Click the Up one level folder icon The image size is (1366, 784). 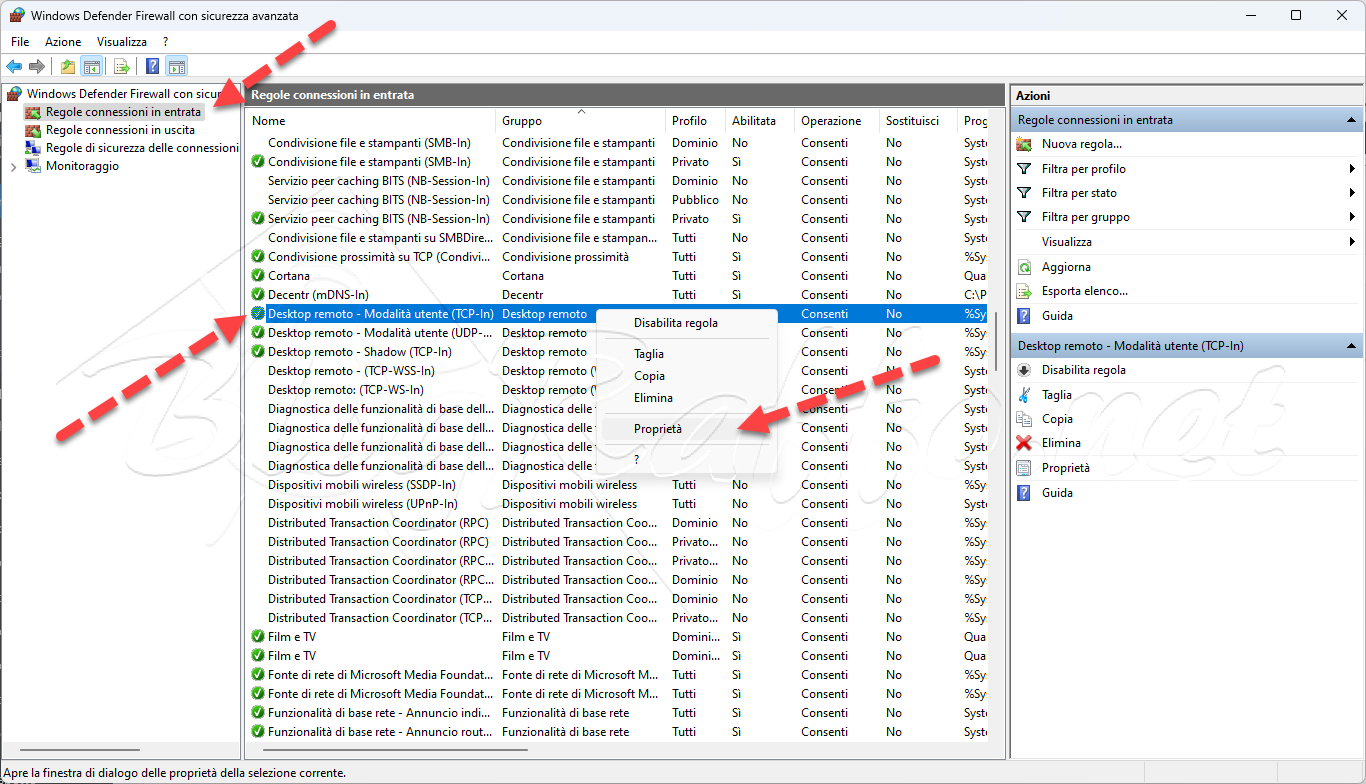(x=67, y=67)
